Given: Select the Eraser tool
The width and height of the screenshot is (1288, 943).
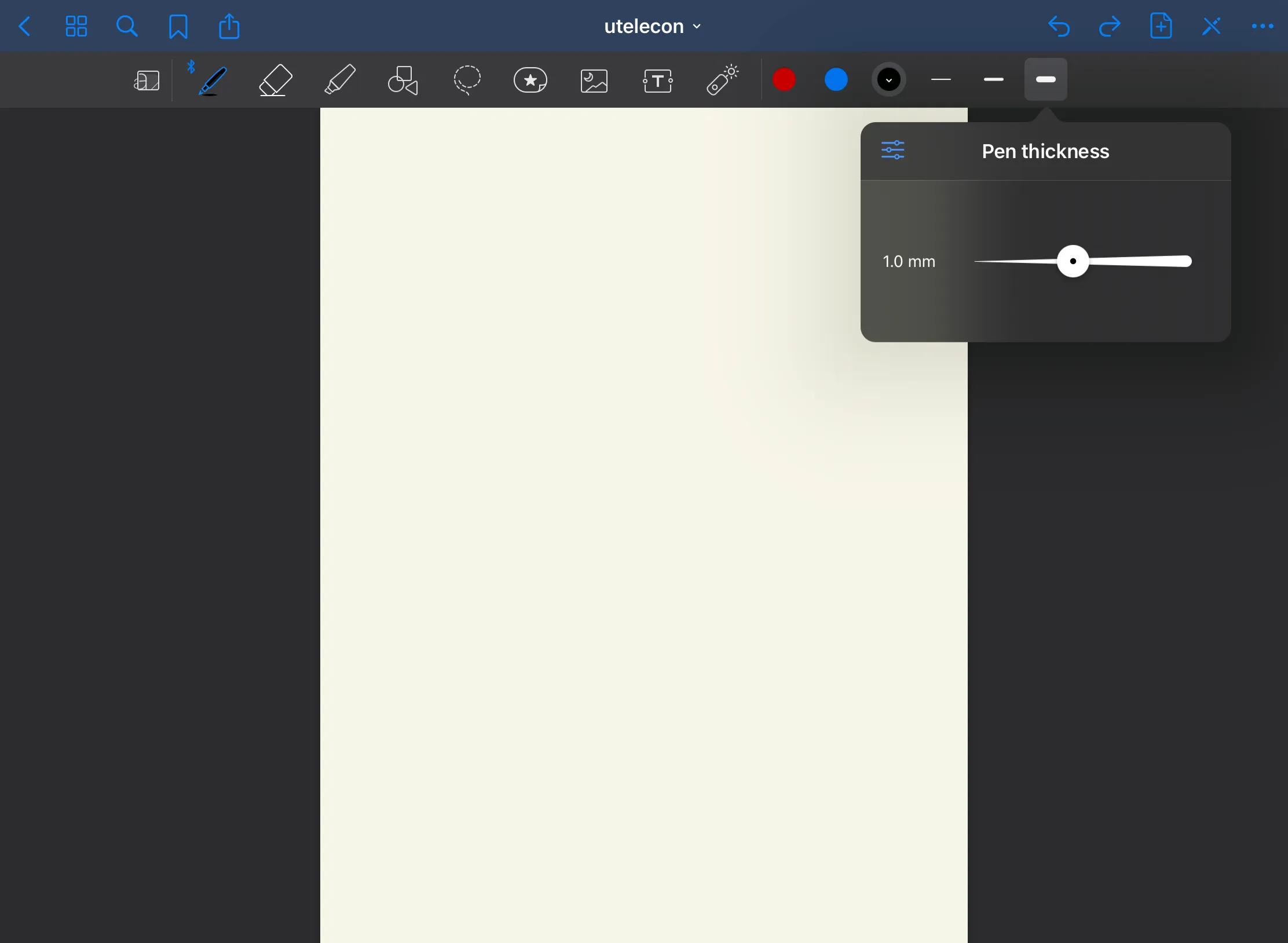Looking at the screenshot, I should tap(275, 80).
